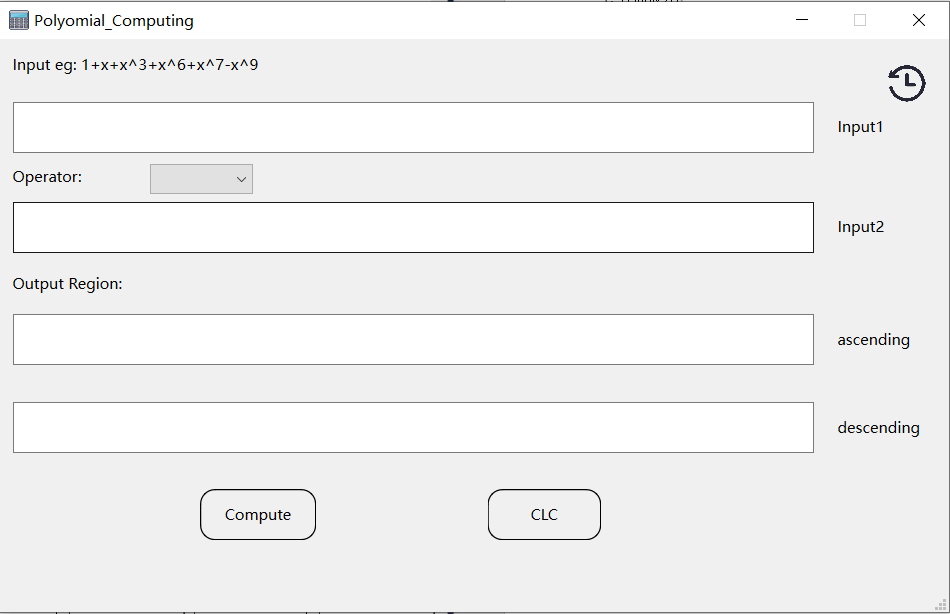Click the Polyomial_Computing title bar text

point(114,21)
